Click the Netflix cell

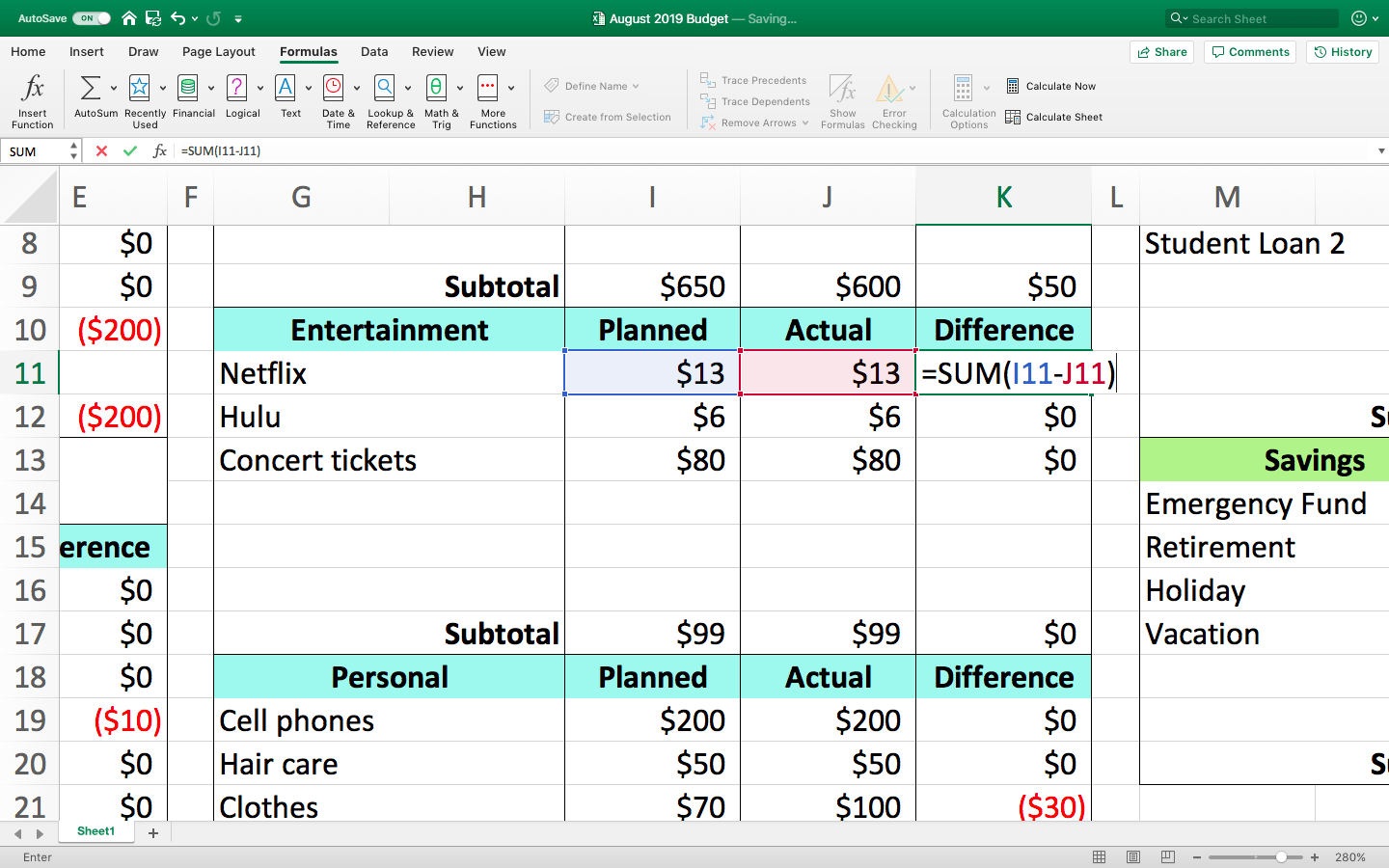point(389,372)
